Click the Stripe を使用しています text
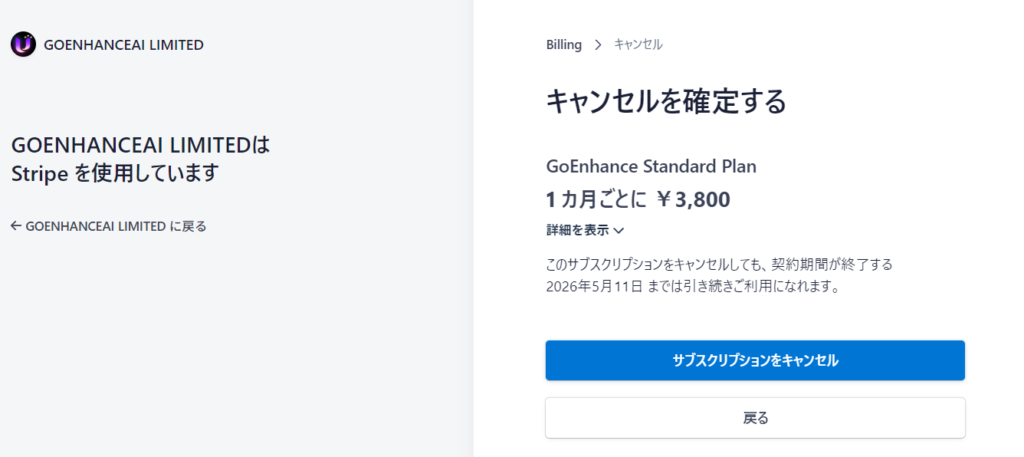Image resolution: width=1024 pixels, height=457 pixels. coord(114,173)
